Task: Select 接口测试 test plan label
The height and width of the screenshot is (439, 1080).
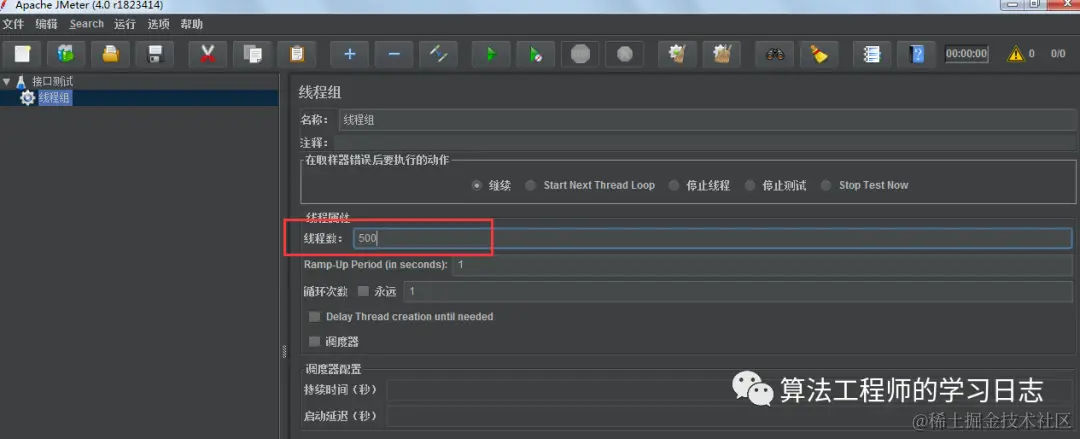Action: 52,81
